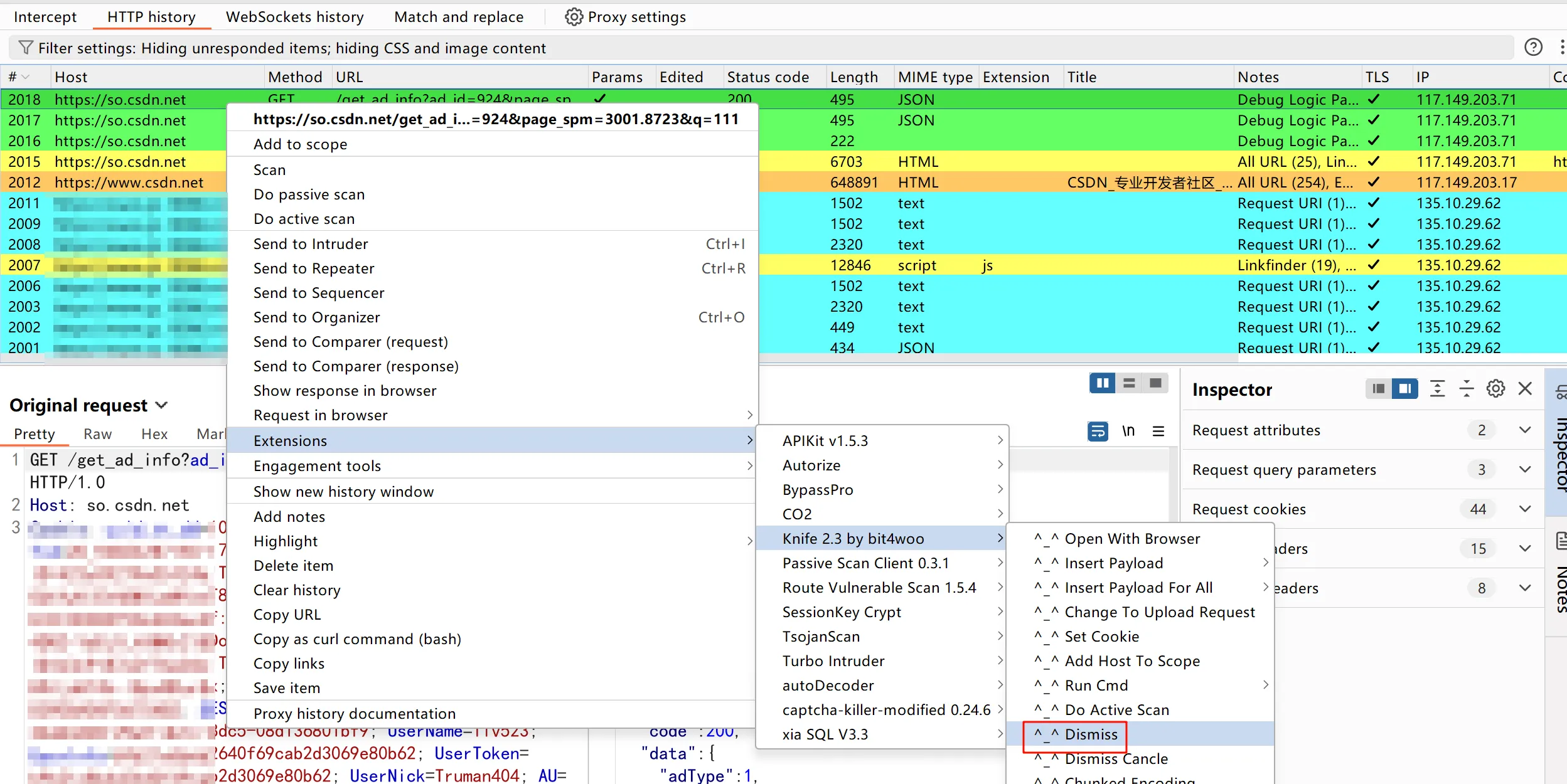
Task: Open Proxy settings gear icon
Action: click(574, 17)
